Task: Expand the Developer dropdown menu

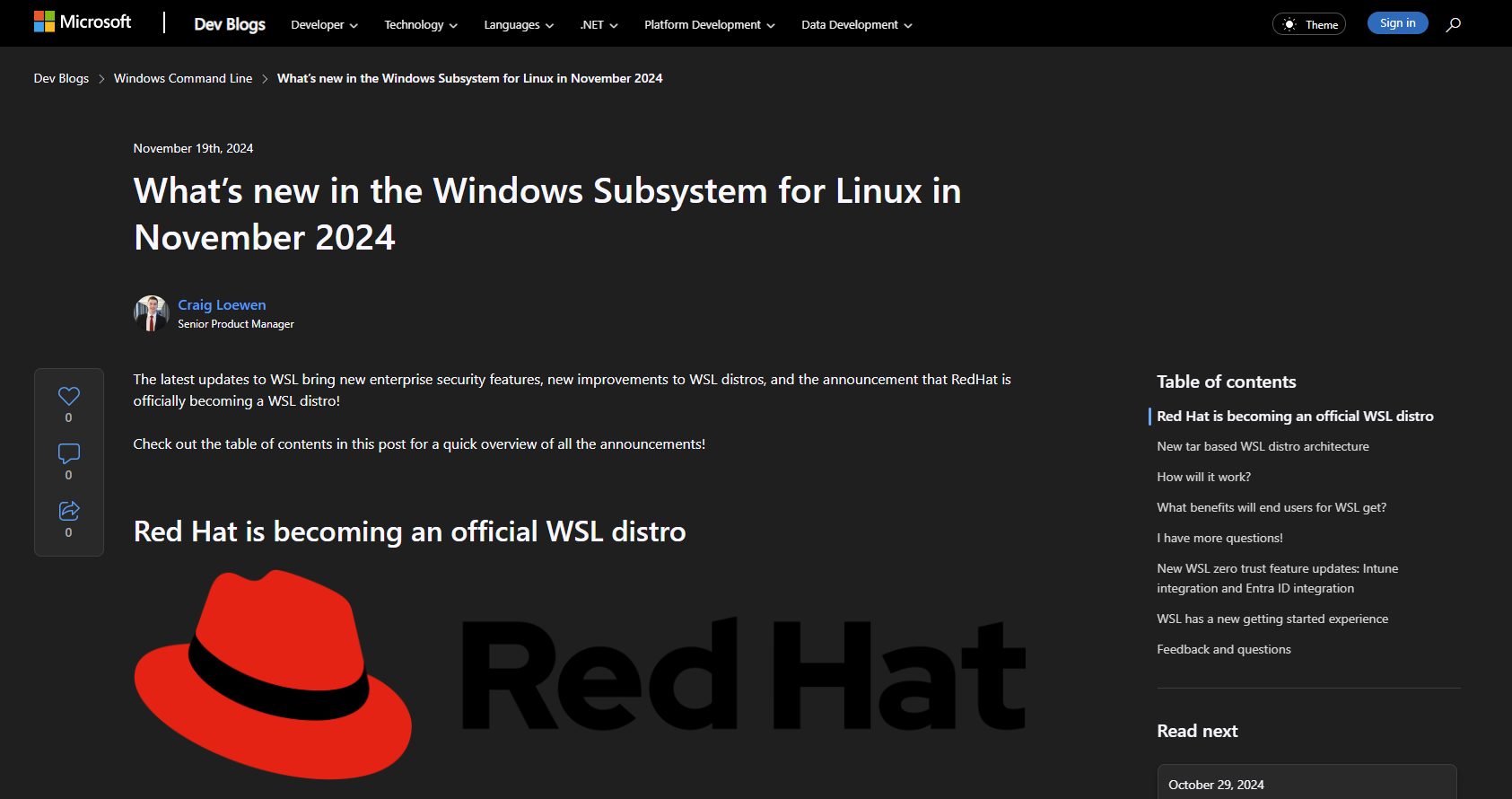Action: pyautogui.click(x=324, y=25)
